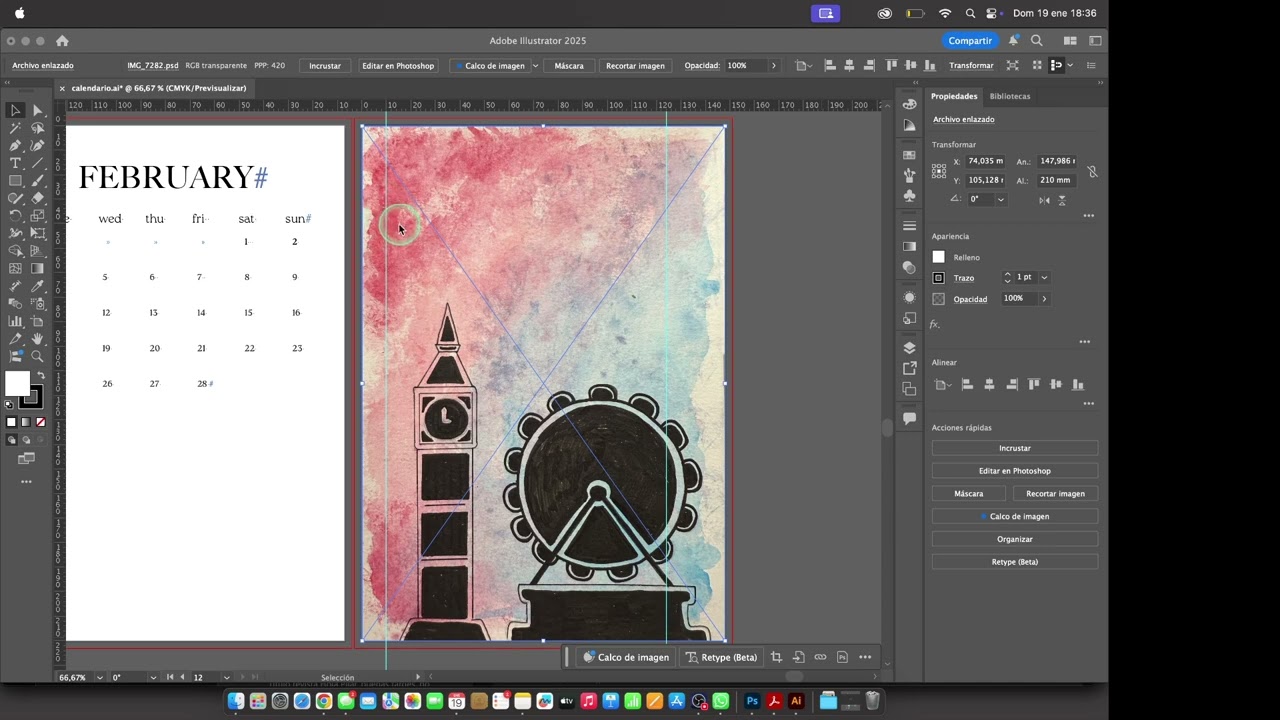Select the calendario.ai document tab
This screenshot has width=1280, height=720.
158,88
